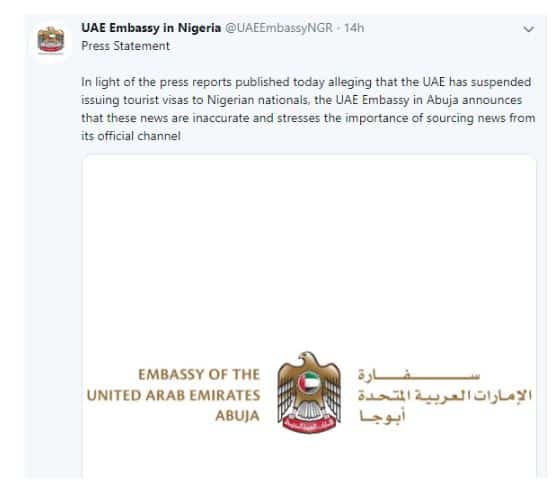Click the ABUJA word in English letterhead
The width and height of the screenshot is (559, 482).
pyautogui.click(x=237, y=416)
